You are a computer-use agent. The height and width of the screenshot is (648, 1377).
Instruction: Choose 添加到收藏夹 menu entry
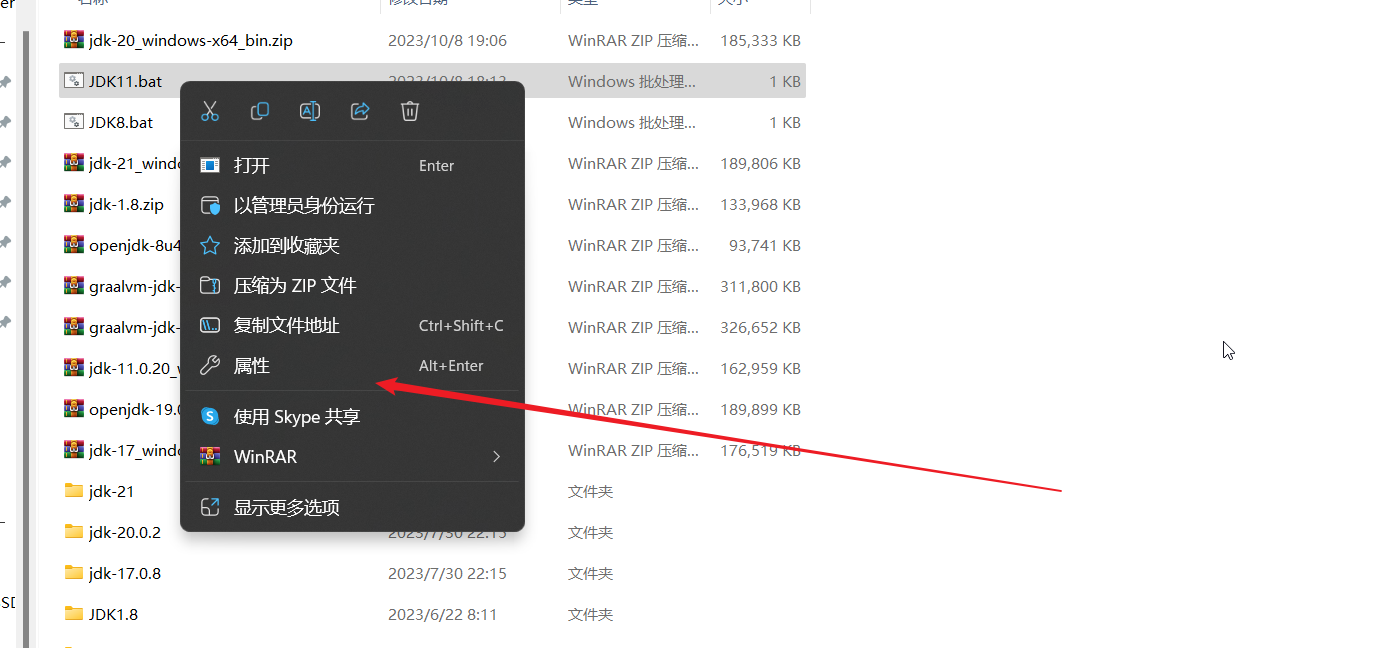352,245
